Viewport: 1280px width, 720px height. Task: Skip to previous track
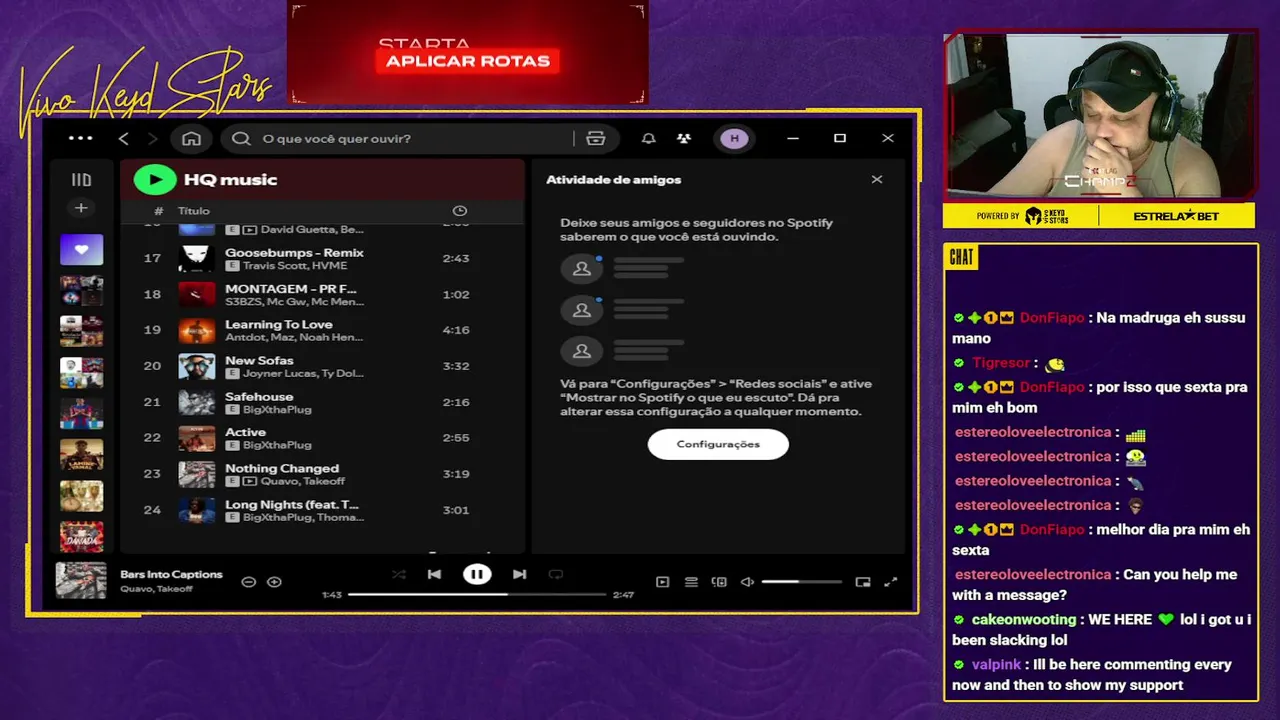(x=434, y=574)
